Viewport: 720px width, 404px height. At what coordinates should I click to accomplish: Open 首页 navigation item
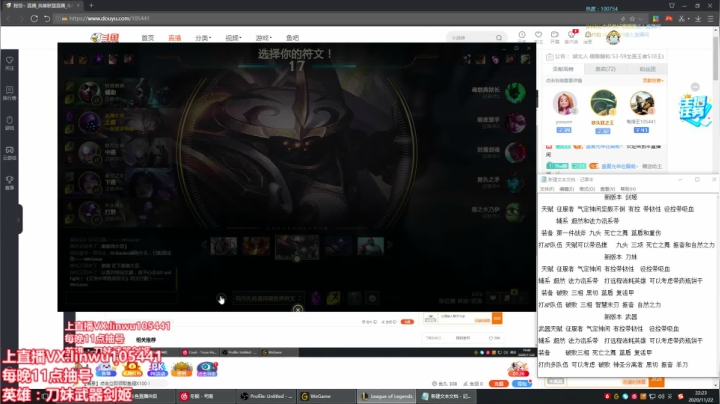tap(147, 38)
